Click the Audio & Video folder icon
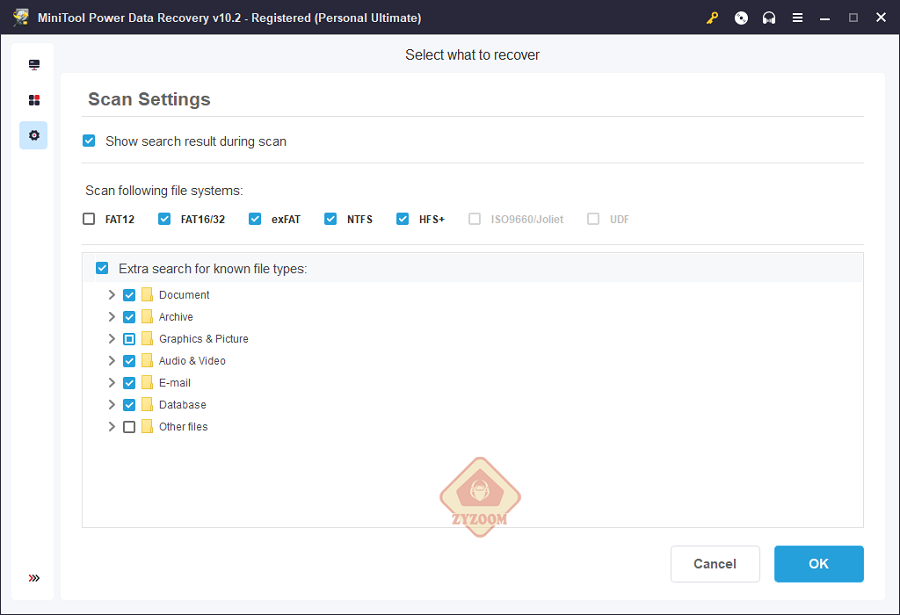This screenshot has height=615, width=900. pyautogui.click(x=147, y=360)
